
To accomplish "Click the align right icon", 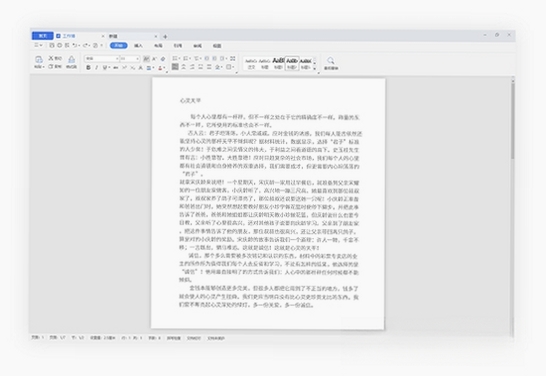I will [x=192, y=66].
